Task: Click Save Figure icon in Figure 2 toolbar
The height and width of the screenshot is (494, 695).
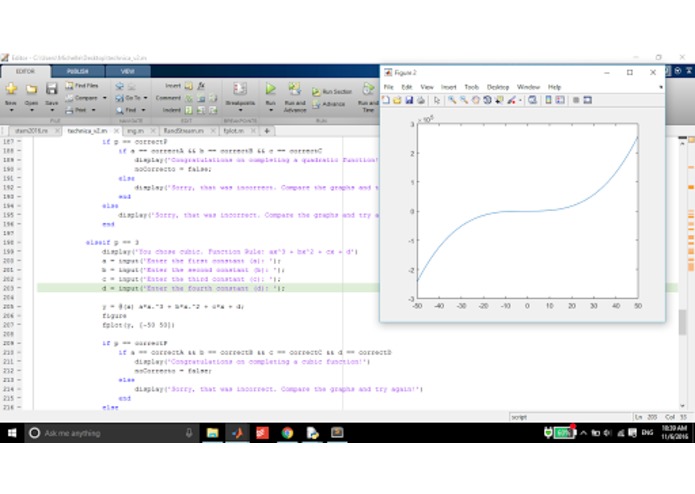Action: point(409,100)
